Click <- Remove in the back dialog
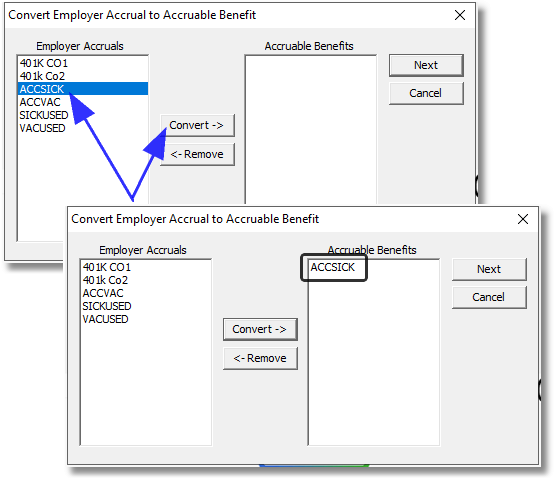The width and height of the screenshot is (555, 481). (198, 154)
